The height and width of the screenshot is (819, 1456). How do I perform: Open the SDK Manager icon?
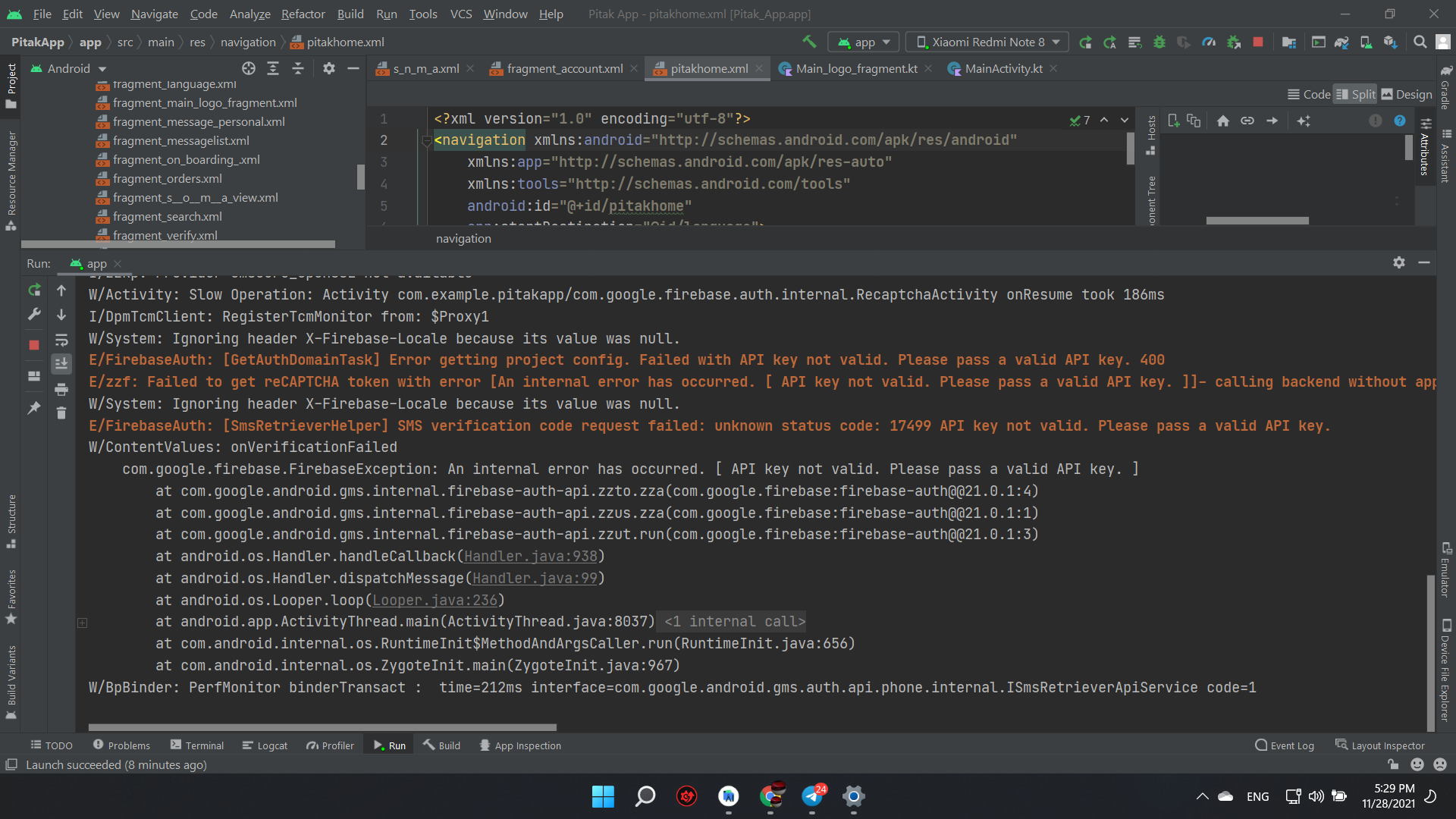coord(1390,42)
